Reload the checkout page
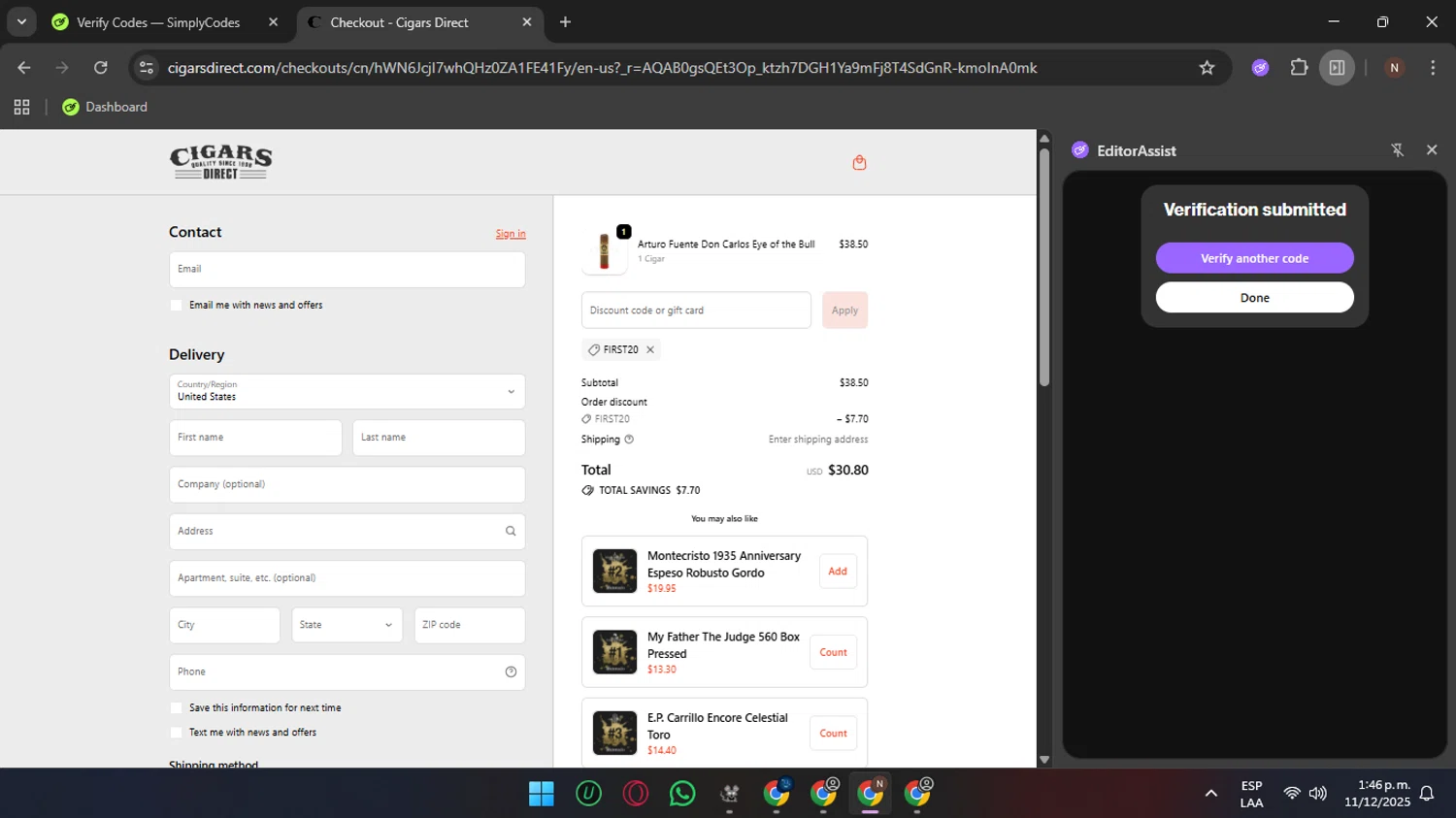Screen dimensions: 1456x818 pyautogui.click(x=100, y=68)
